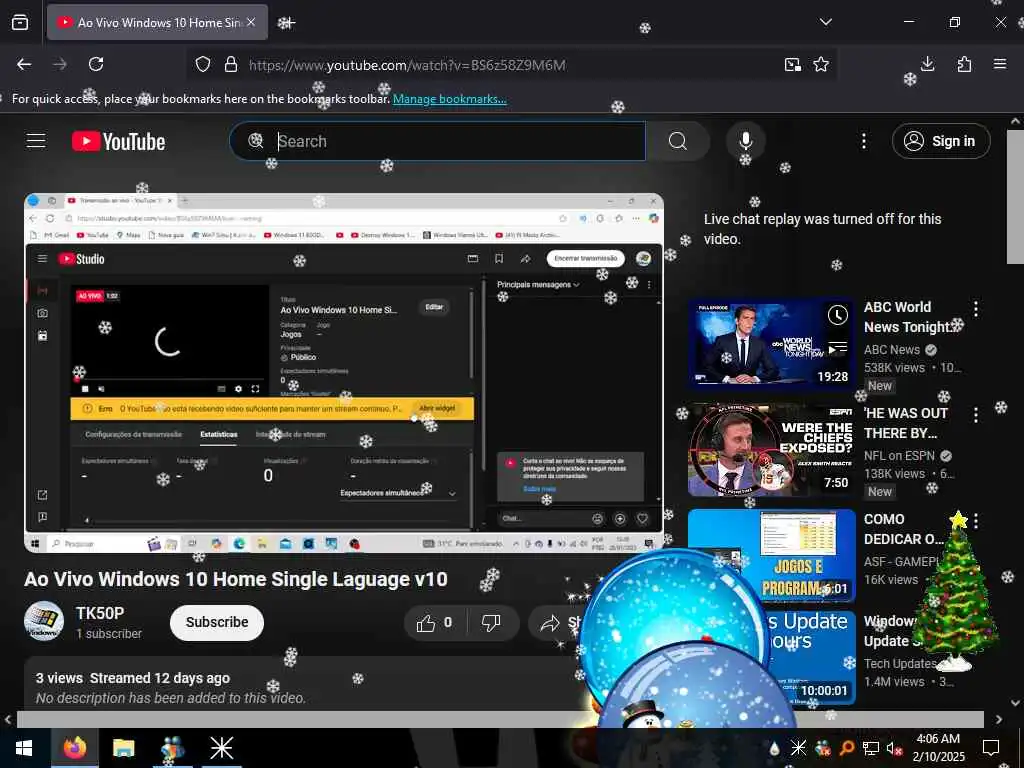Open the TK50P channel name link
This screenshot has width=1024, height=768.
click(x=100, y=613)
